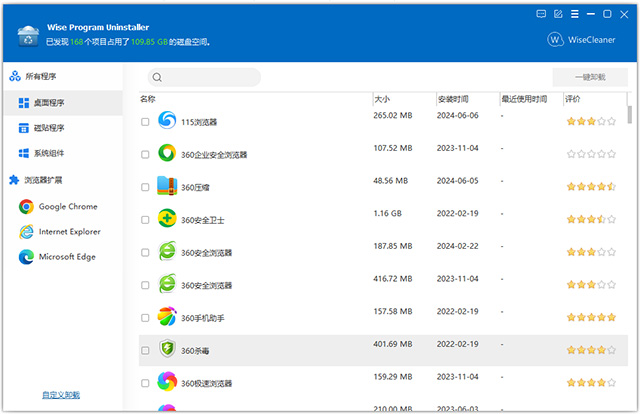Check the box for 360企业安全浏览器

(145, 154)
